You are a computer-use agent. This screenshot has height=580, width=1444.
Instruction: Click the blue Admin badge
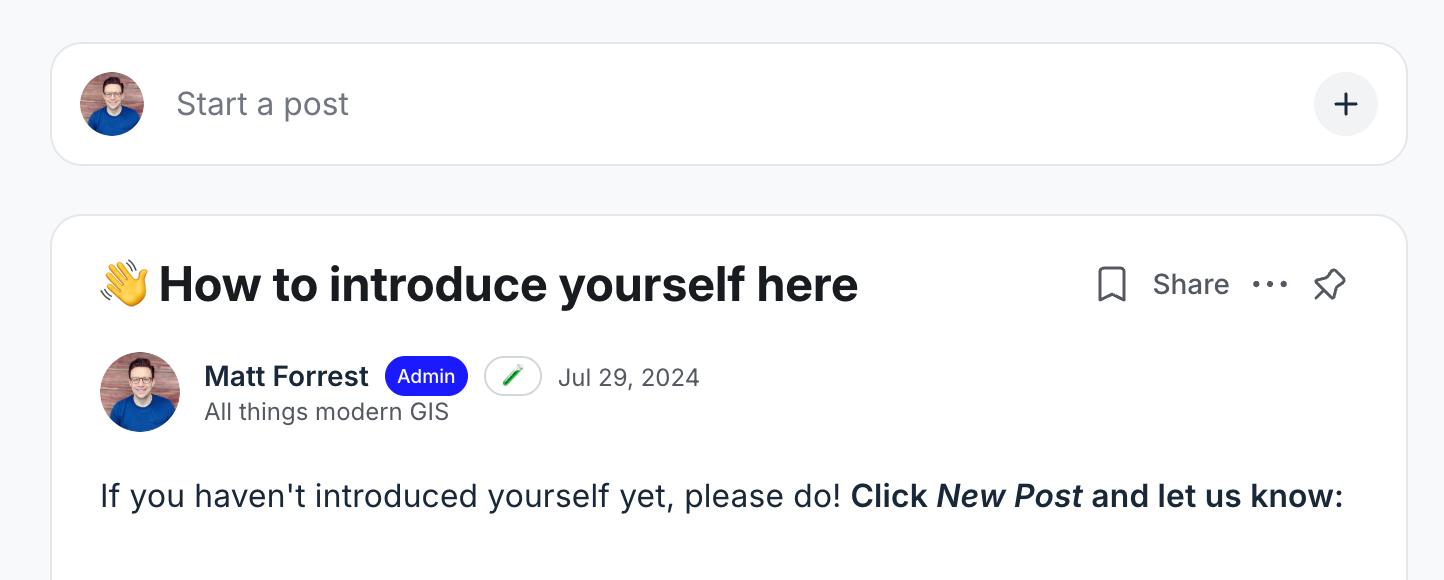pos(426,377)
